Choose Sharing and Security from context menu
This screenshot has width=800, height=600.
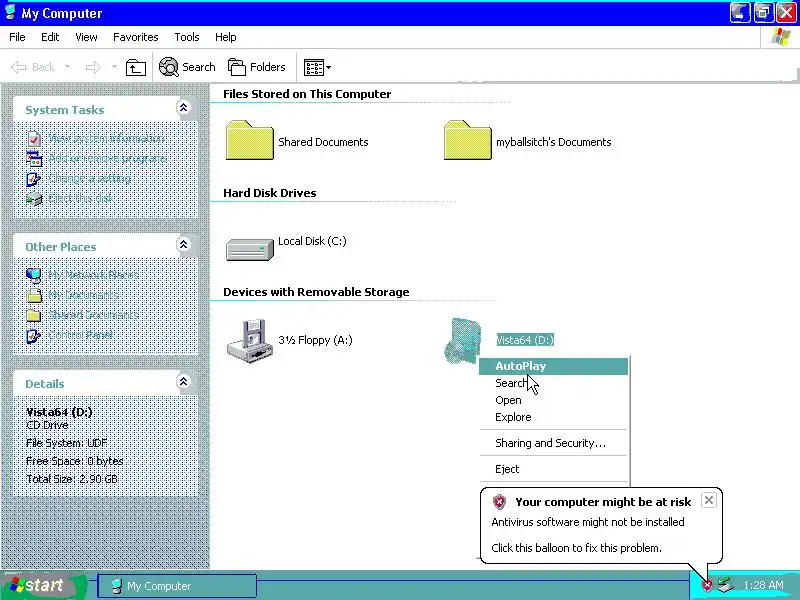tap(554, 443)
